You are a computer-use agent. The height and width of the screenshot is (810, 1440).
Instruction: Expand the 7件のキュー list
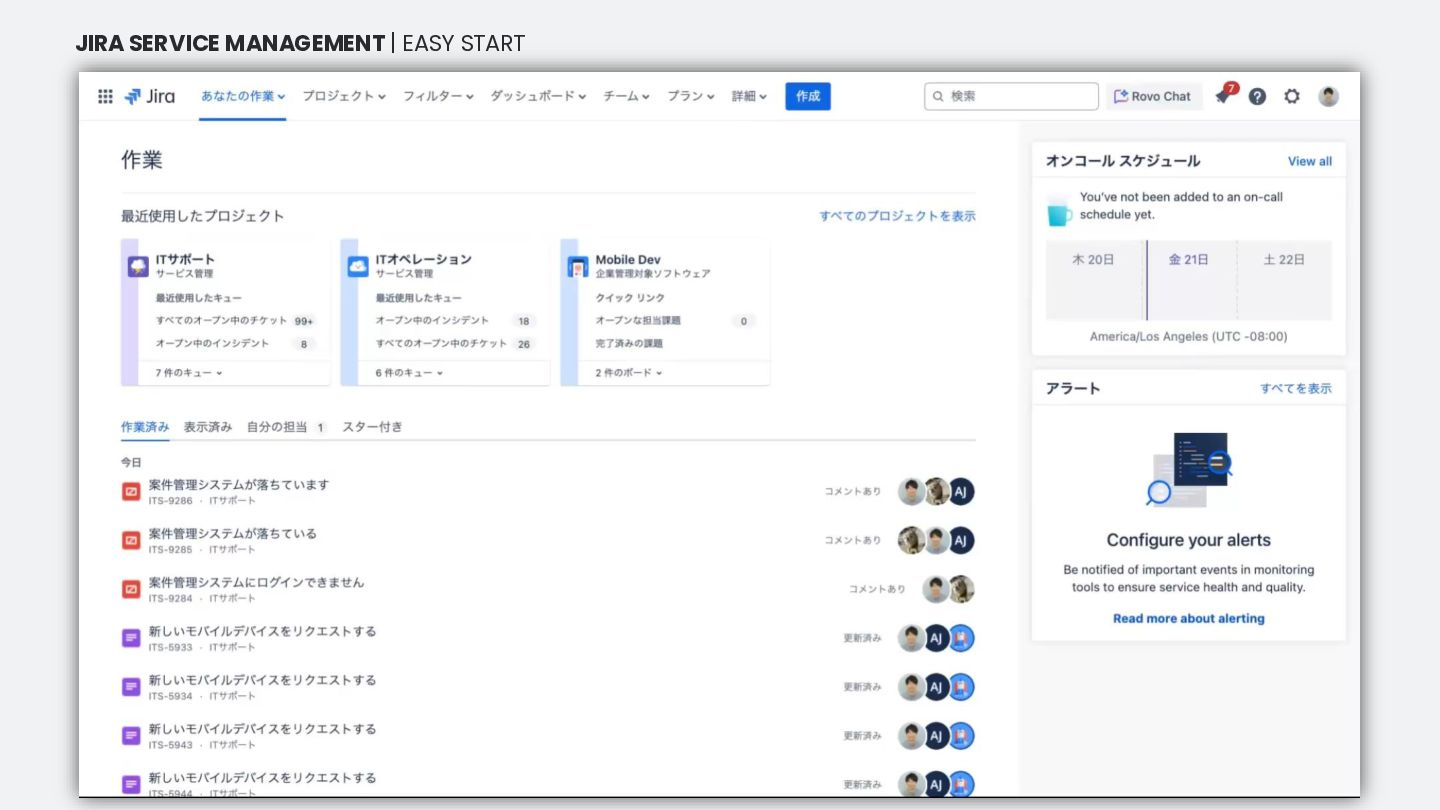[x=189, y=373]
